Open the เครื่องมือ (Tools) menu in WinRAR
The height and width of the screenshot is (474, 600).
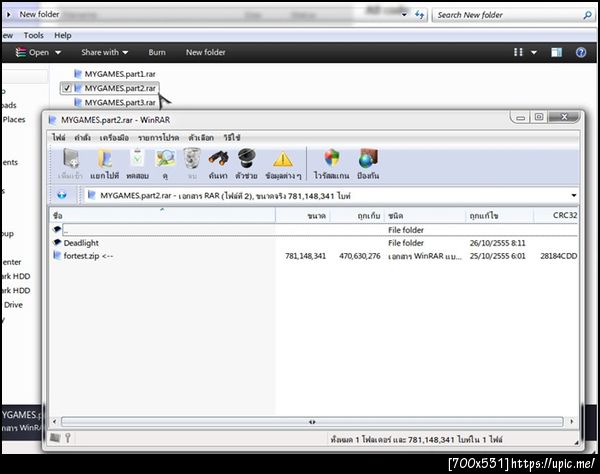pos(114,137)
